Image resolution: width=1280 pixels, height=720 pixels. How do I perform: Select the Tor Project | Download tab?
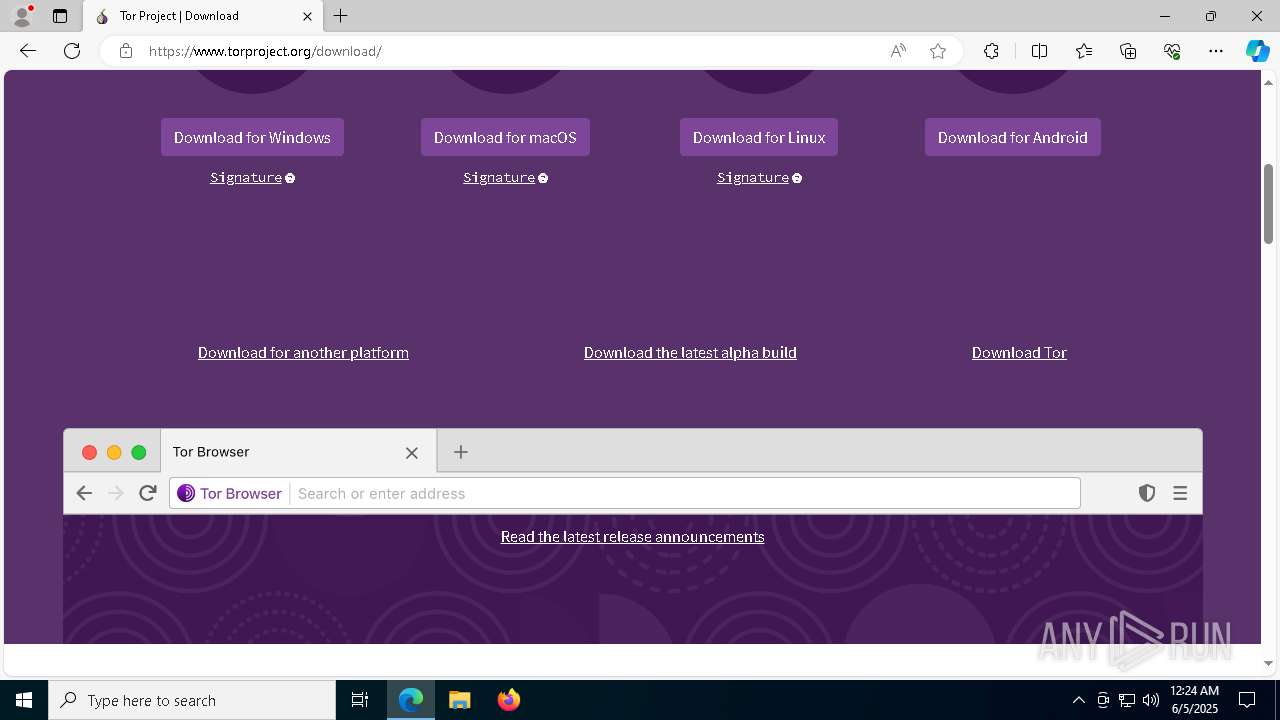[203, 16]
